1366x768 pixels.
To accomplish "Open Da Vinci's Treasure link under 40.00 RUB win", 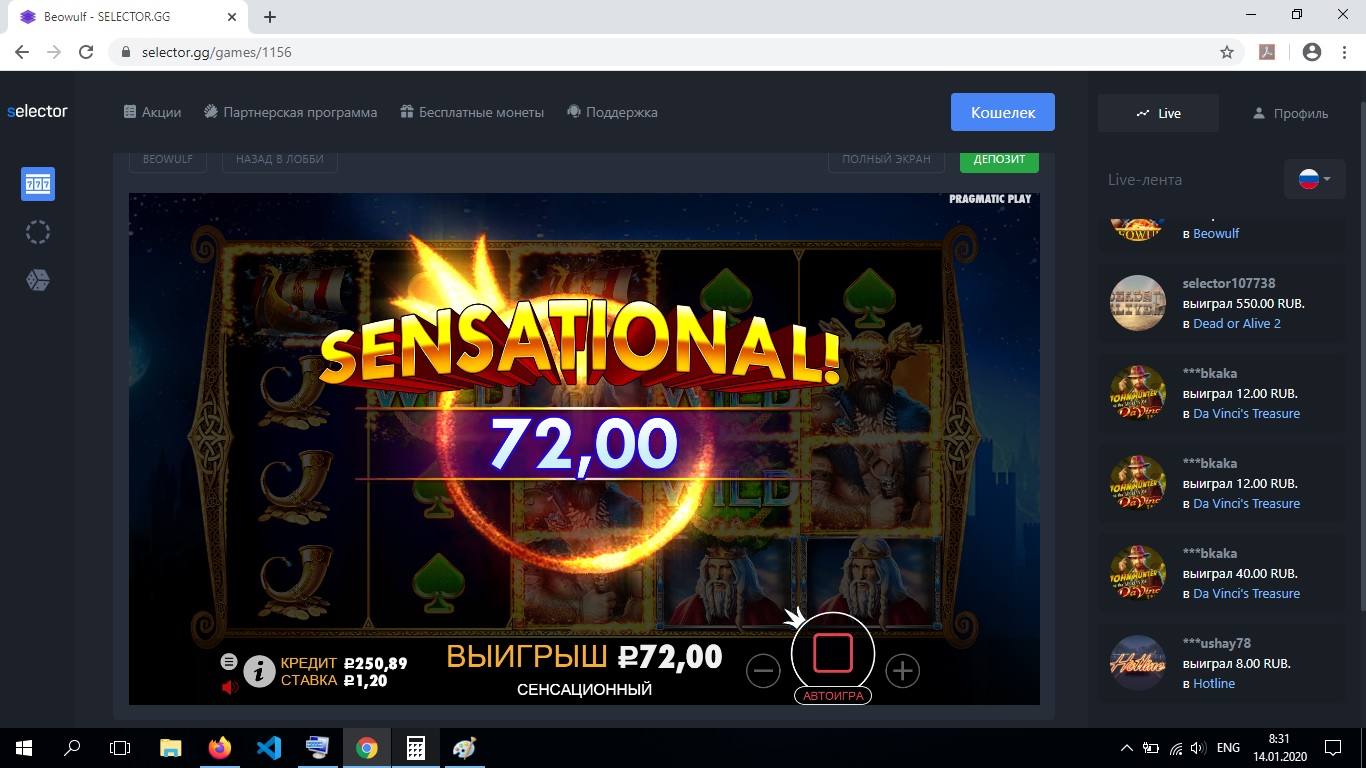I will pos(1247,593).
